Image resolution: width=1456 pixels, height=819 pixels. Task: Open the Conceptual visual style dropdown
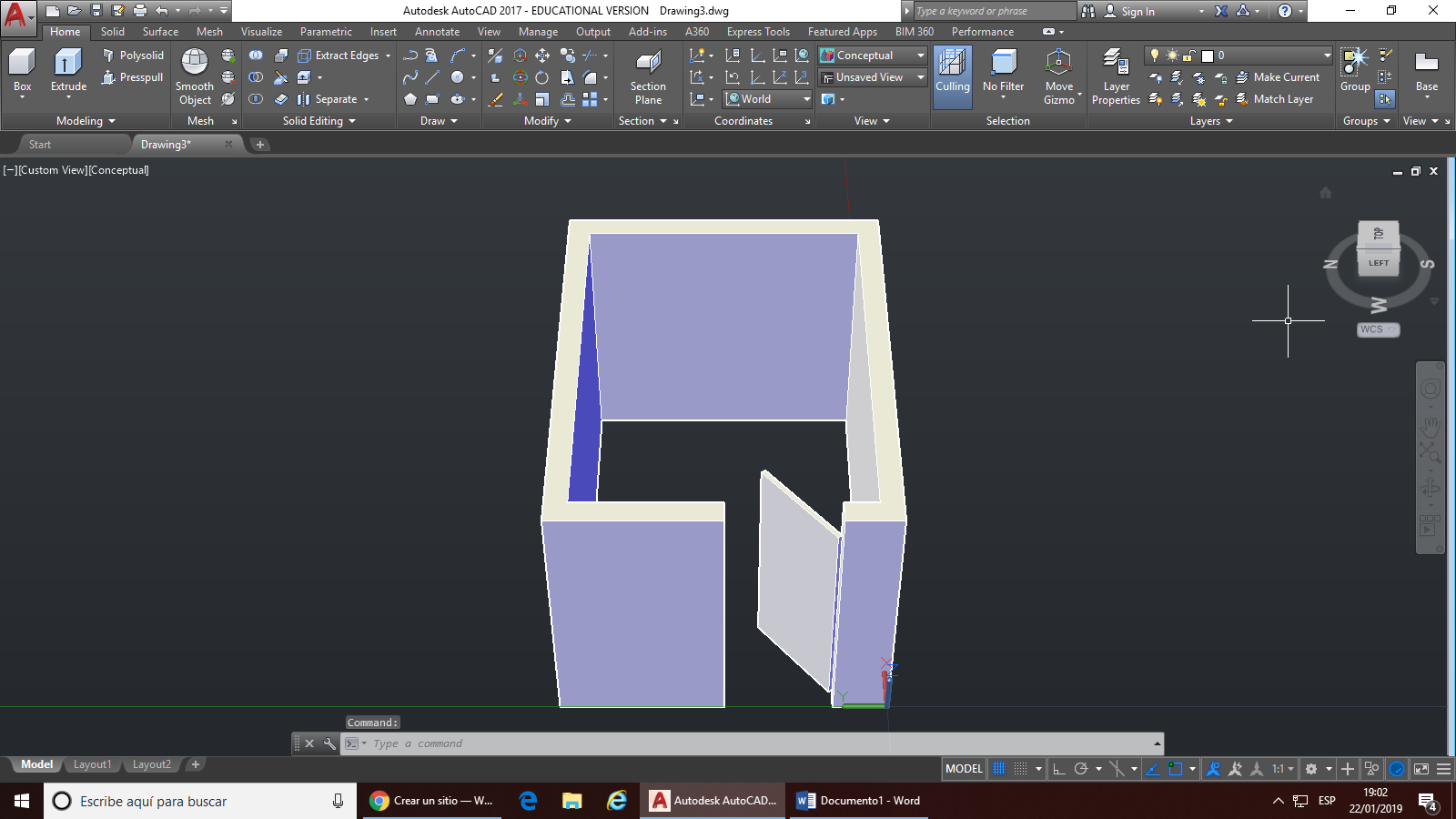[x=872, y=56]
